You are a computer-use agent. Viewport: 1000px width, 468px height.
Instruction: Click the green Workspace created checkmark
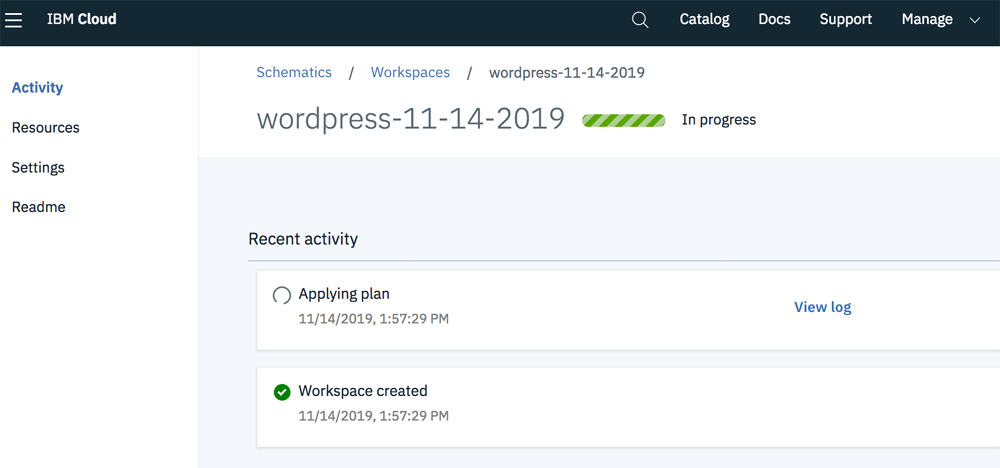point(281,392)
